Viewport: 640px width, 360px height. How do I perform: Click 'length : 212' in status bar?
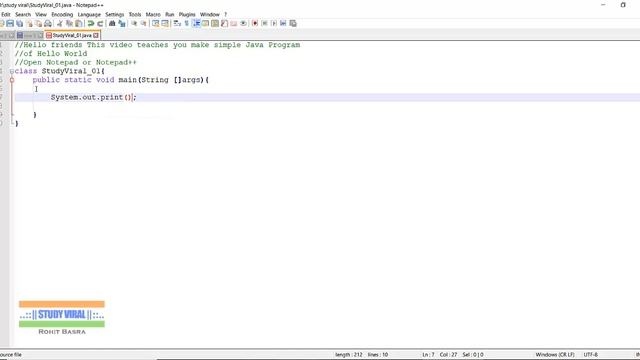349,355
